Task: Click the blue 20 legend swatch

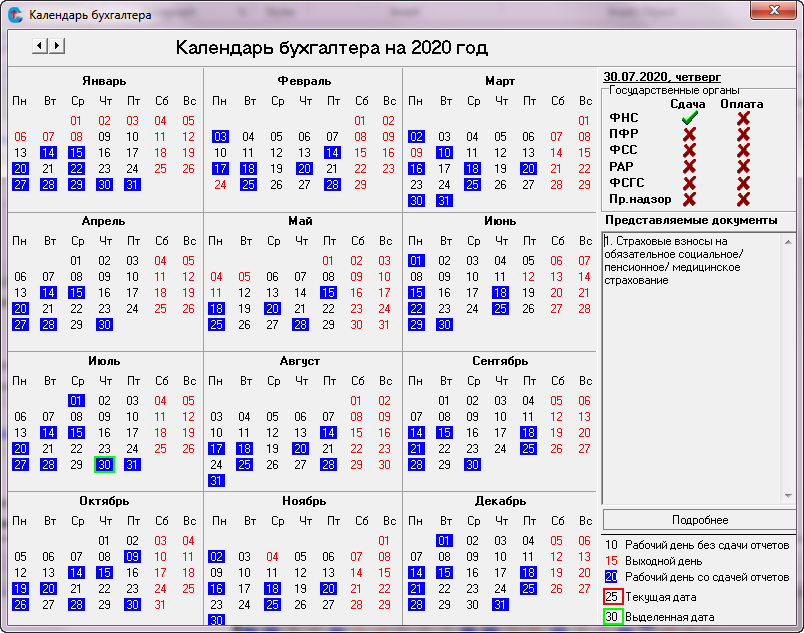Action: pyautogui.click(x=611, y=577)
